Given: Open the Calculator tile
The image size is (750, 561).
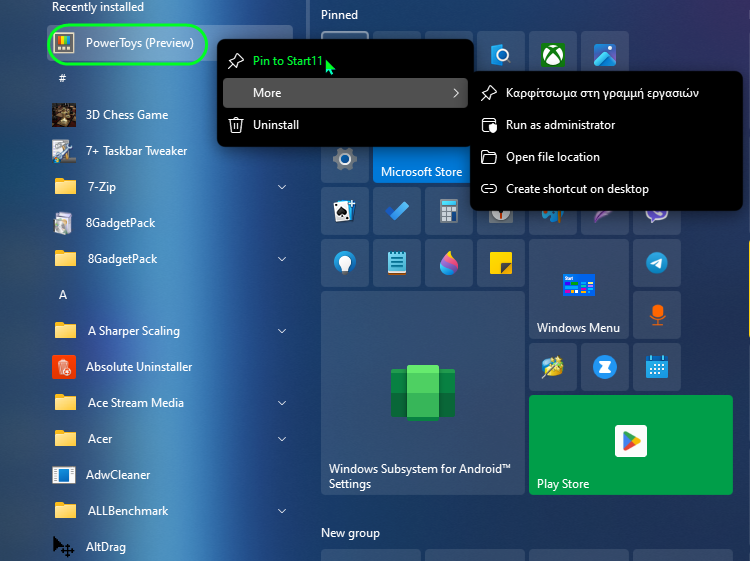Looking at the screenshot, I should tap(449, 211).
